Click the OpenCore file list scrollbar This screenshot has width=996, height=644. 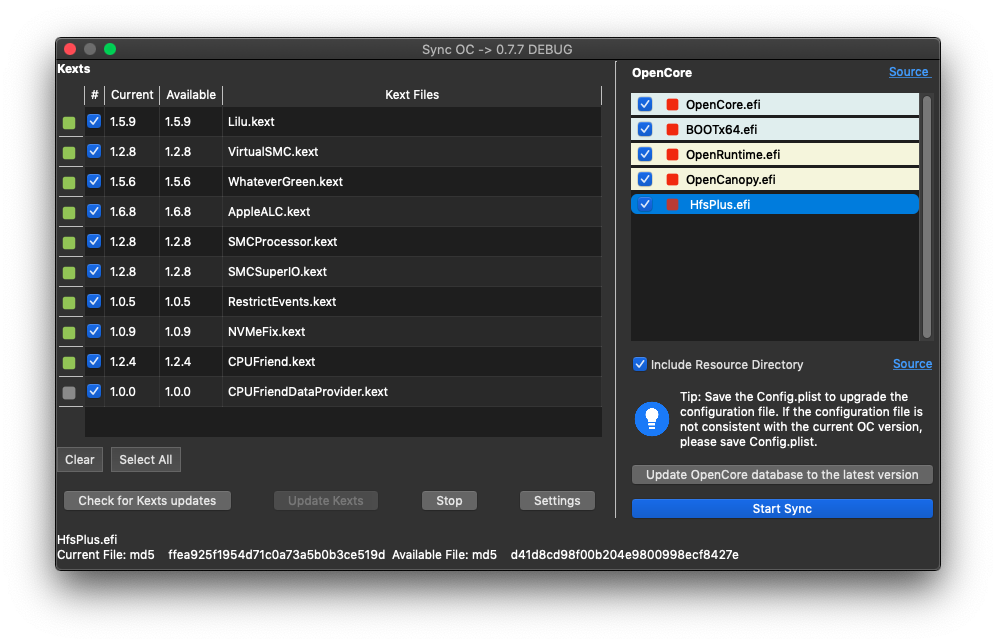pyautogui.click(x=927, y=217)
